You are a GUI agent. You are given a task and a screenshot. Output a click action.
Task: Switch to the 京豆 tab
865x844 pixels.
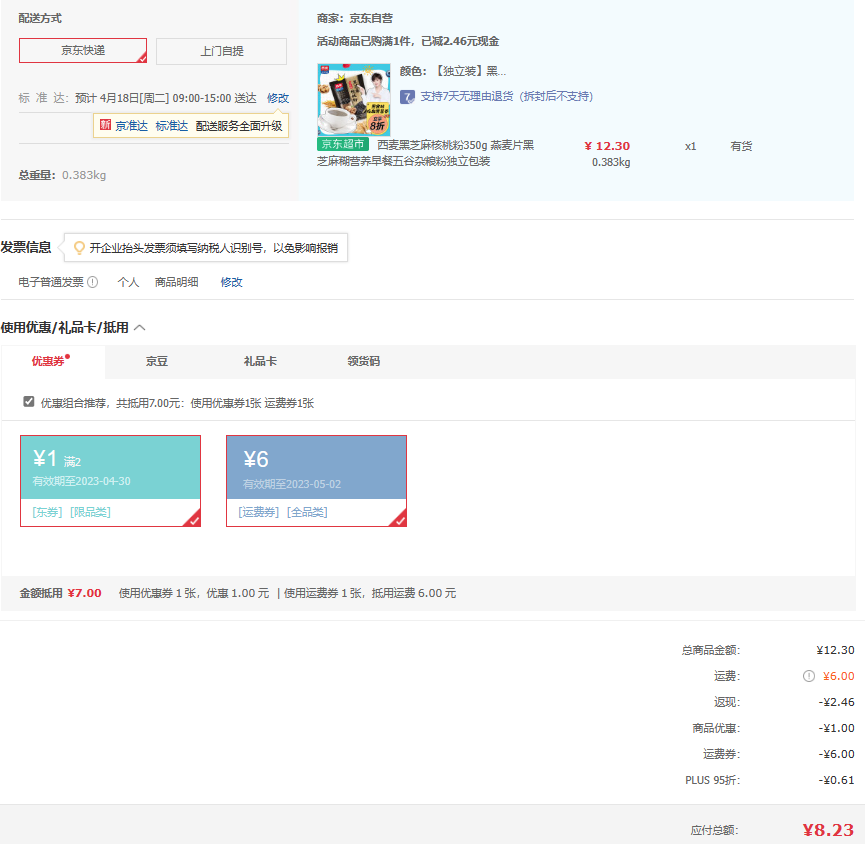pyautogui.click(x=156, y=361)
